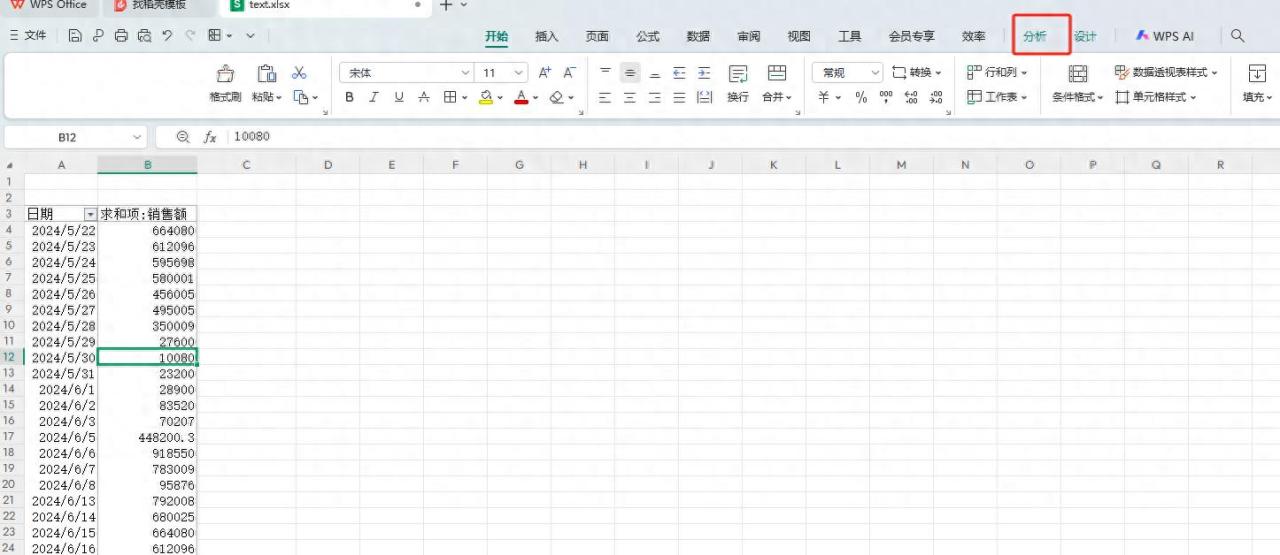This screenshot has width=1280, height=555.
Task: Increase font size with A+ icon
Action: 545,73
